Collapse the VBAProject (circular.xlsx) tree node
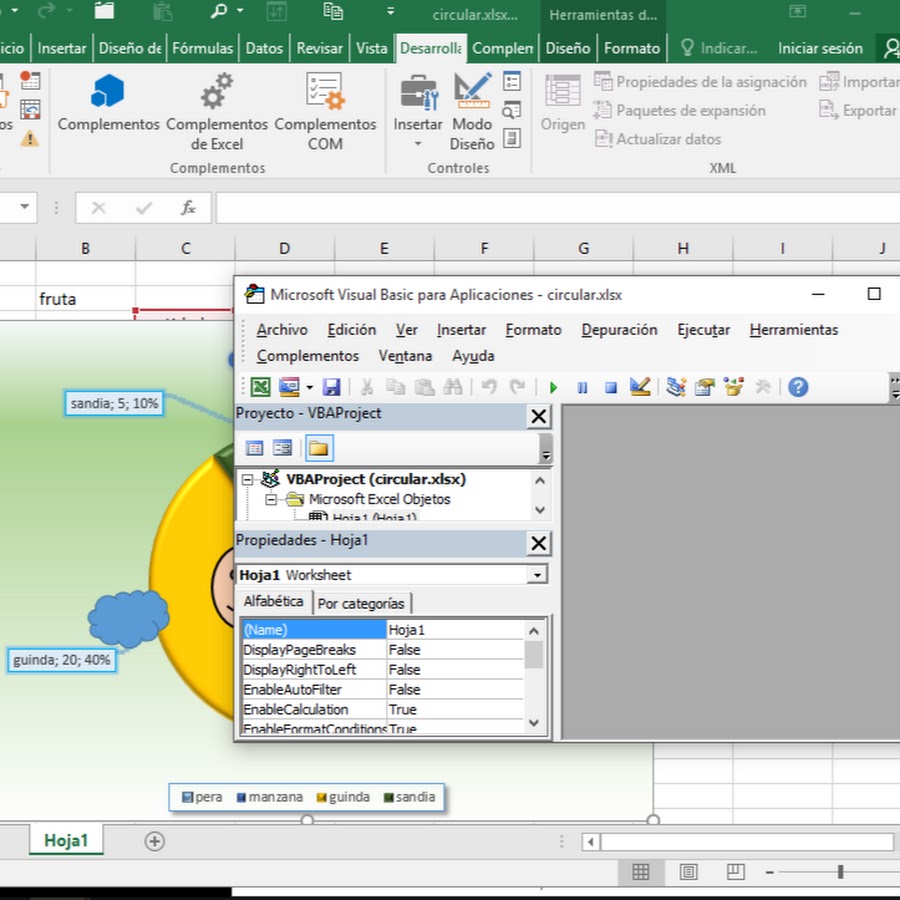The height and width of the screenshot is (900, 900). click(248, 480)
